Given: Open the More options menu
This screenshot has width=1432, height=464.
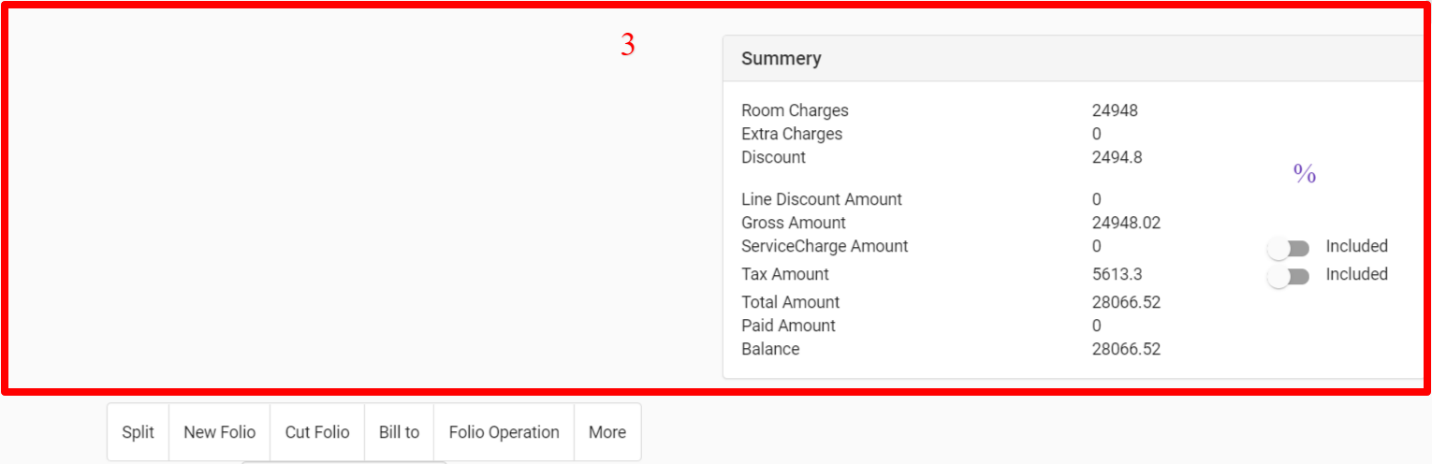Looking at the screenshot, I should [607, 432].
